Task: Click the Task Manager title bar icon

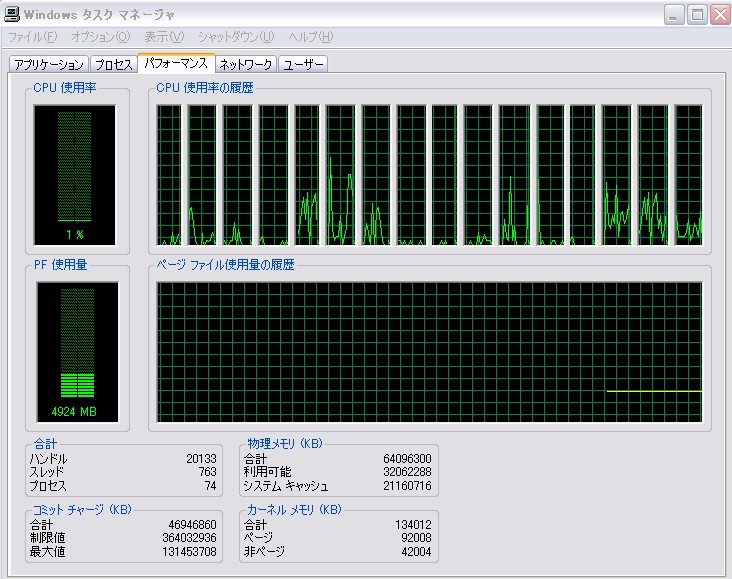Action: (x=12, y=14)
